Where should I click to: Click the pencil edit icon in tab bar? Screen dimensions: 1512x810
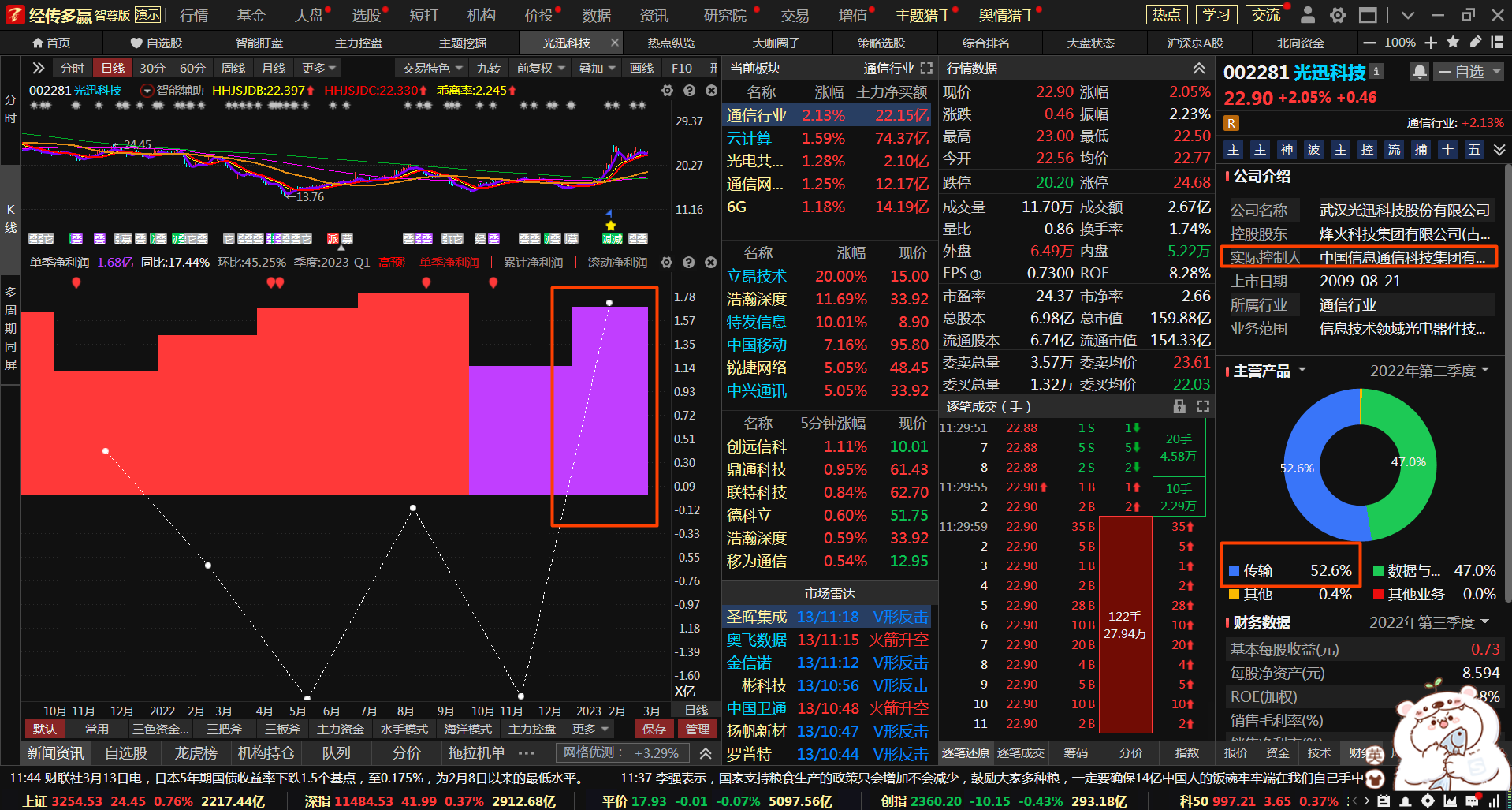coord(1475,43)
